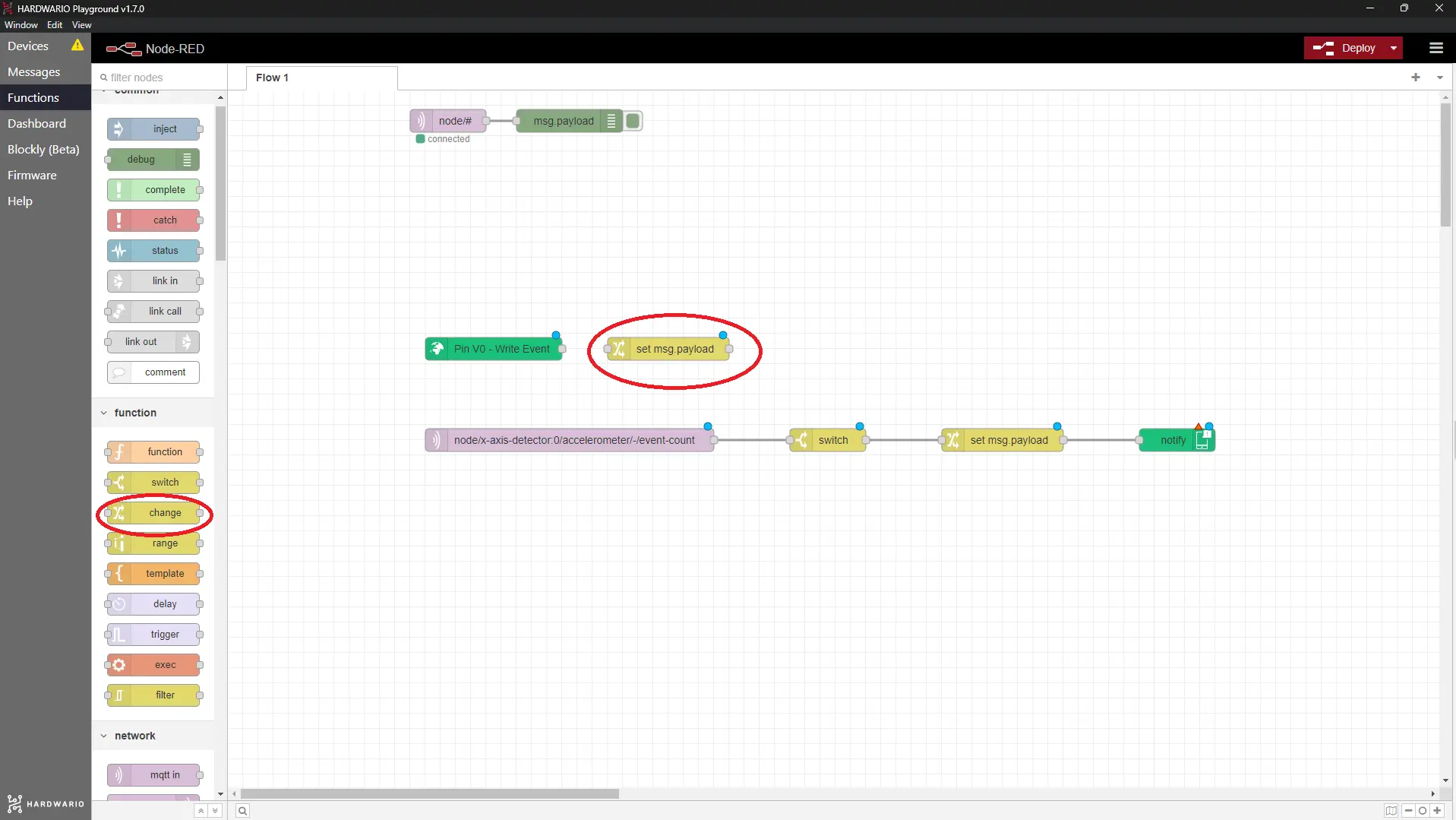Select the complete palette node

coord(153,190)
